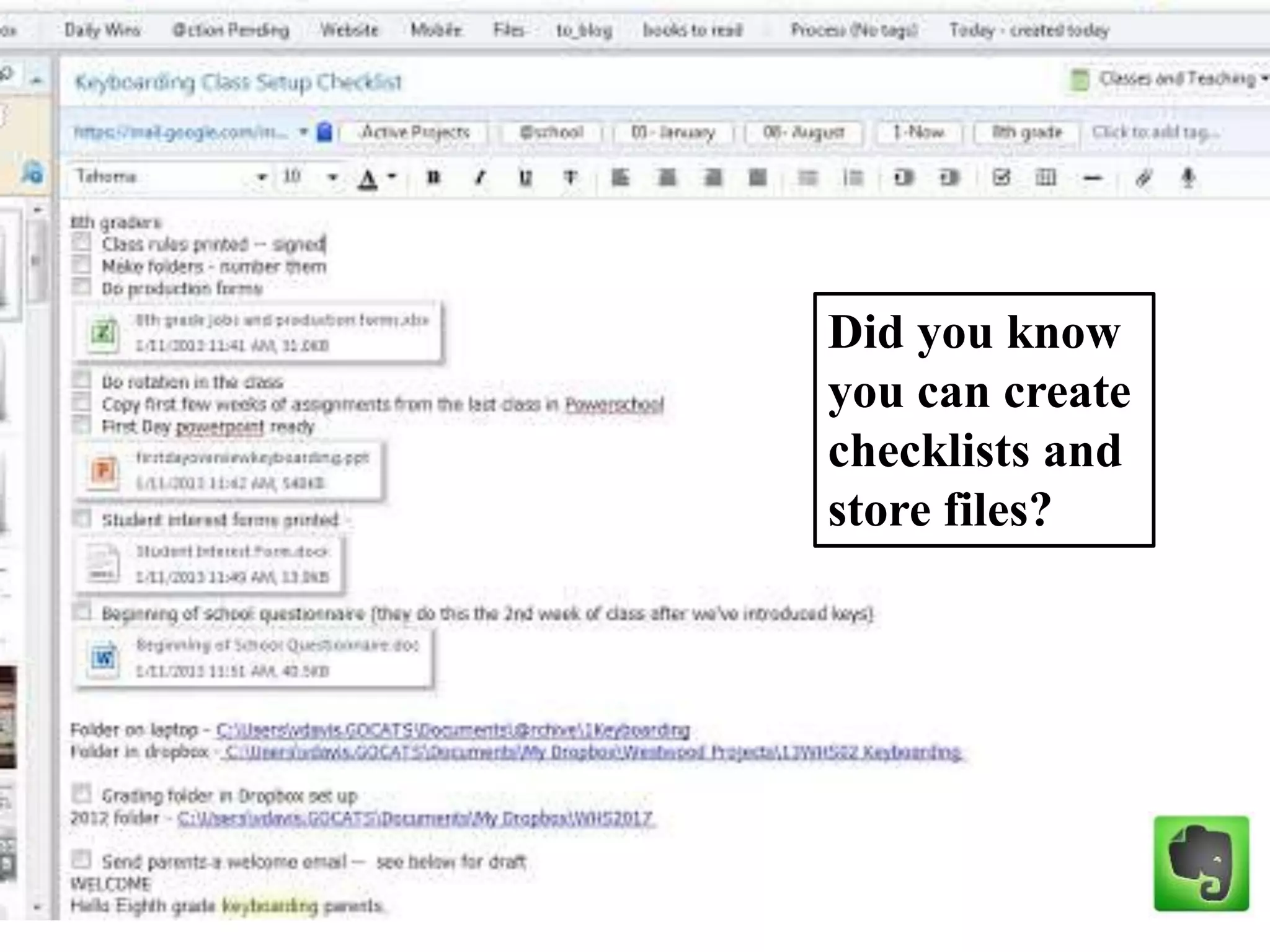Click the blue source URL icon
1270x952 pixels.
324,132
